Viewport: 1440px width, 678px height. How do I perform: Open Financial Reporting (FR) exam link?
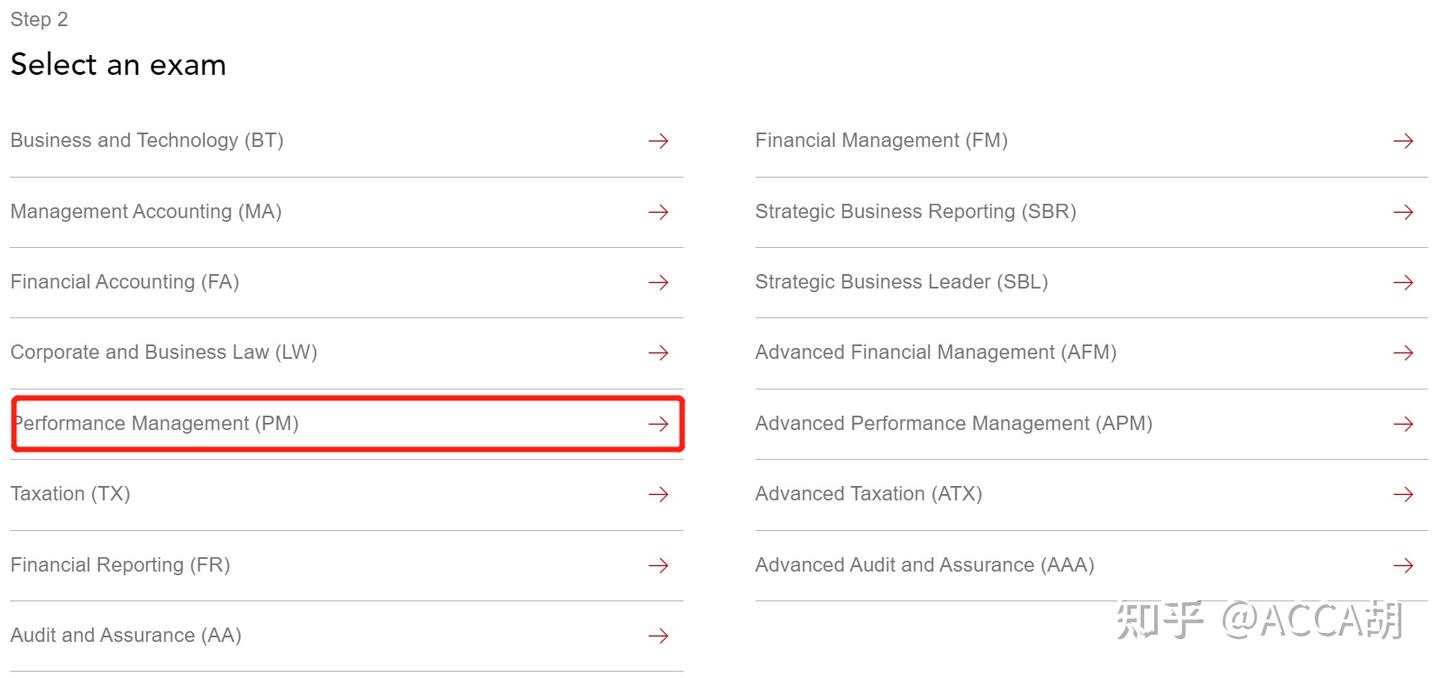click(x=120, y=565)
